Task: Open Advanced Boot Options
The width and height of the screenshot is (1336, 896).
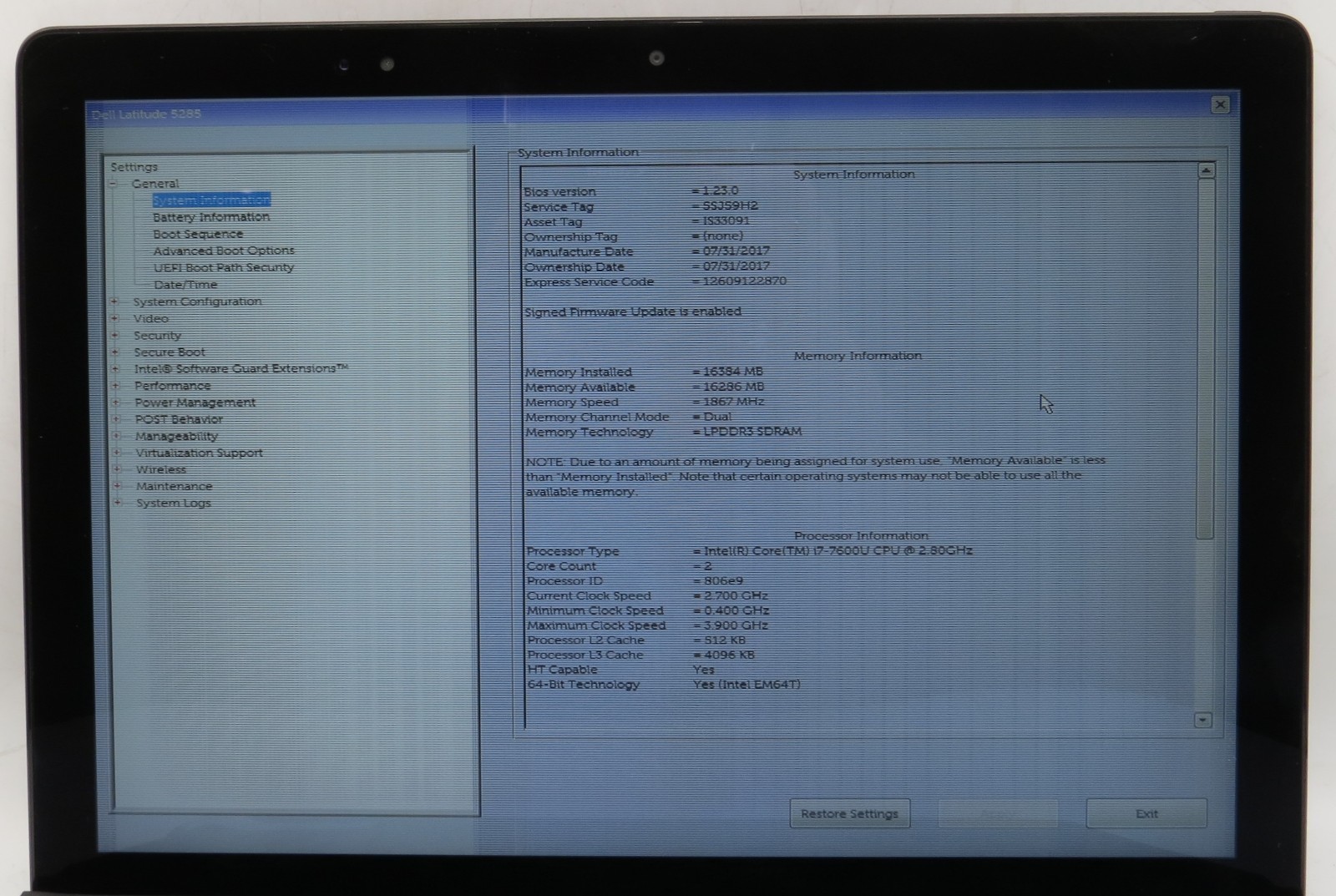Action: 224,251
